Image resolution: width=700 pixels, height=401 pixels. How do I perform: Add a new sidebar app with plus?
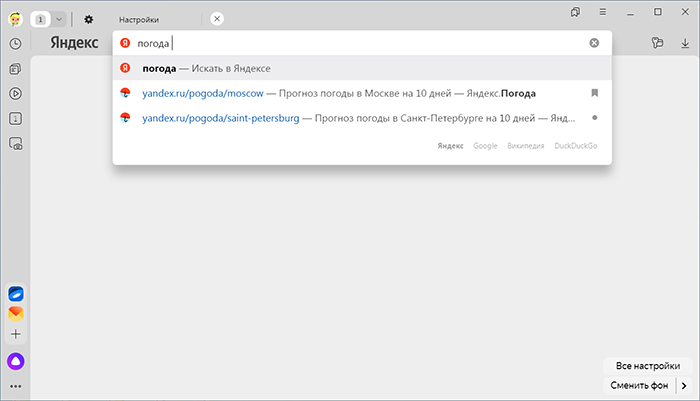[16, 334]
